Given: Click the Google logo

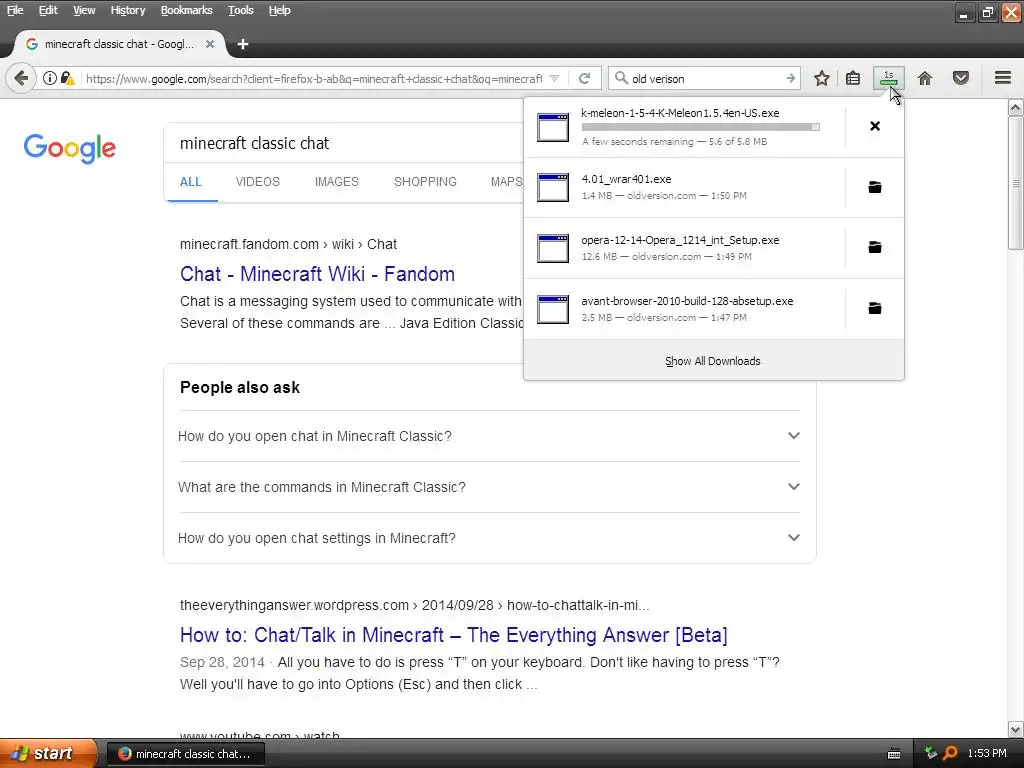Looking at the screenshot, I should (x=70, y=149).
